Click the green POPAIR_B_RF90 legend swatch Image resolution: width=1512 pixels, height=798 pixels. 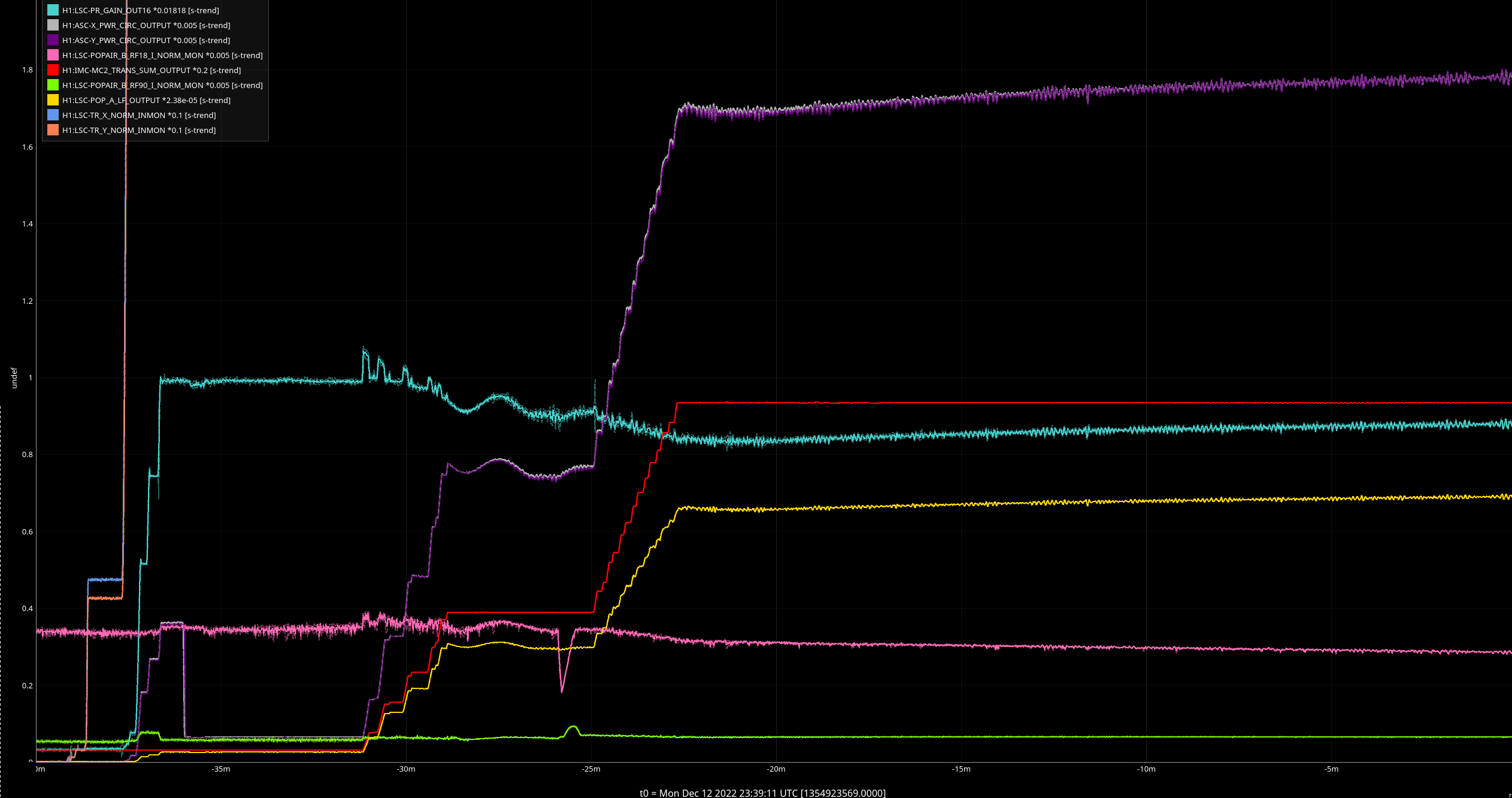coord(53,85)
